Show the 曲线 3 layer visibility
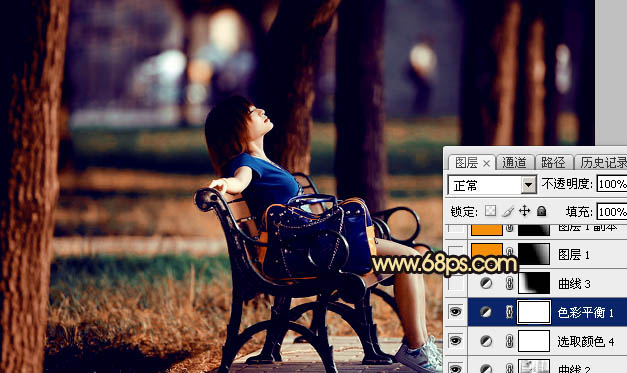627x373 pixels. (456, 283)
